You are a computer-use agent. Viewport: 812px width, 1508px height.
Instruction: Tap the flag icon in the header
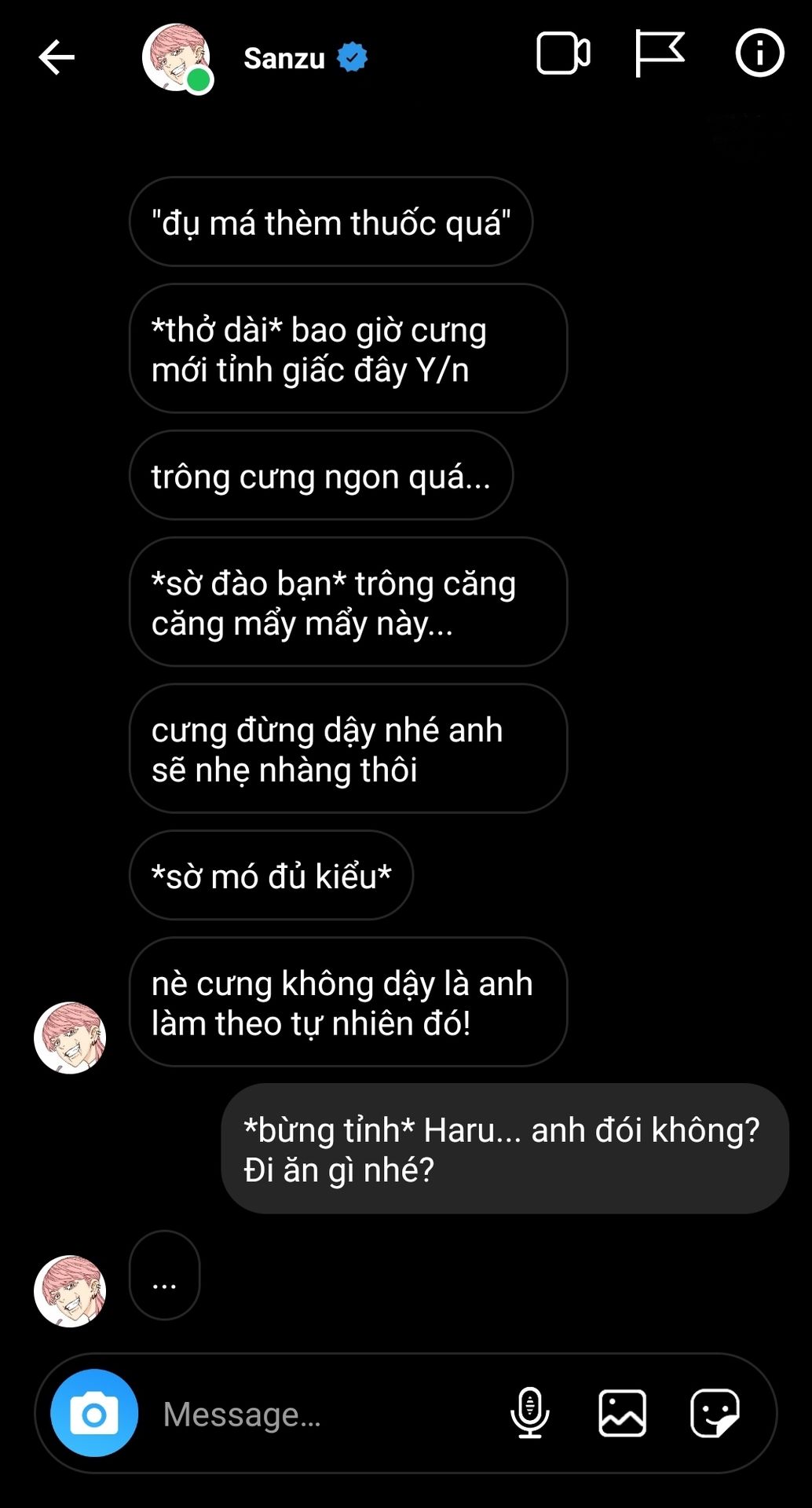pyautogui.click(x=660, y=53)
